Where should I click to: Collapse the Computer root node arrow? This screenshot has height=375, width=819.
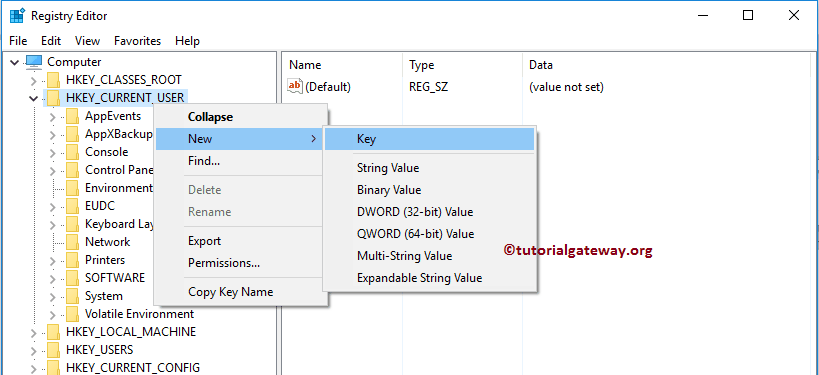pyautogui.click(x=14, y=62)
